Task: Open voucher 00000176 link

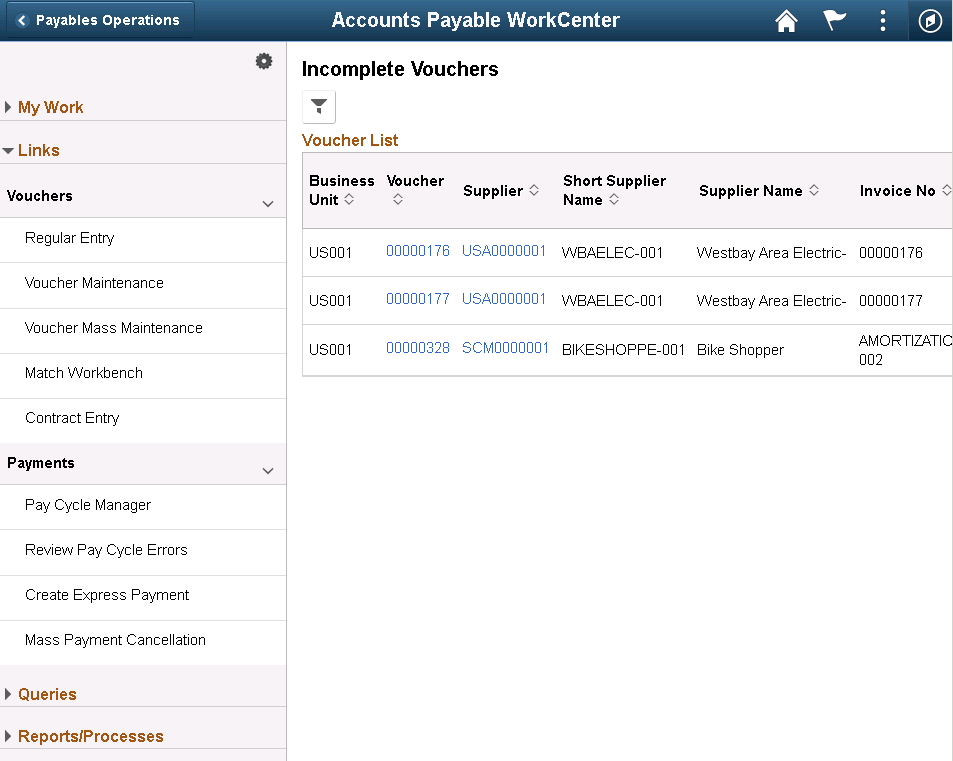Action: coord(418,251)
